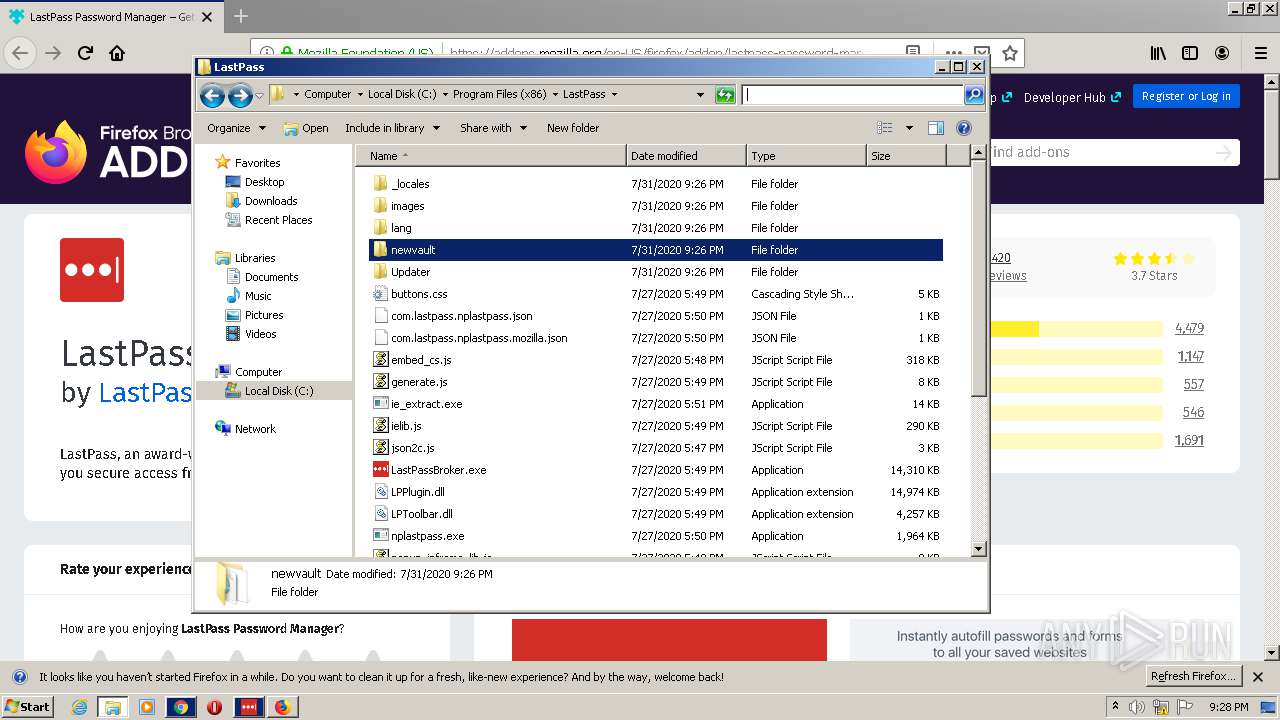Select Network in navigation pane

(245, 429)
